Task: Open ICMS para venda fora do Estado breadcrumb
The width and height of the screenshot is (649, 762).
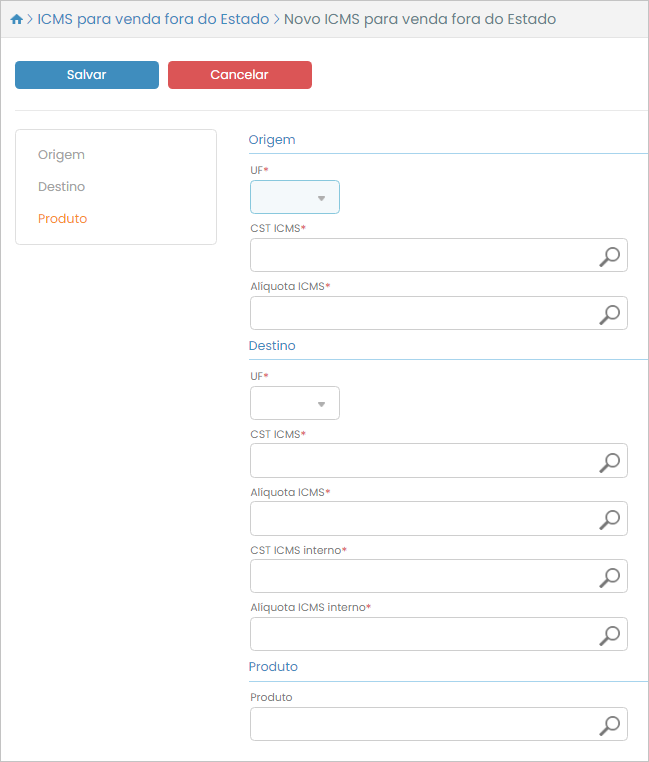Action: (x=153, y=19)
